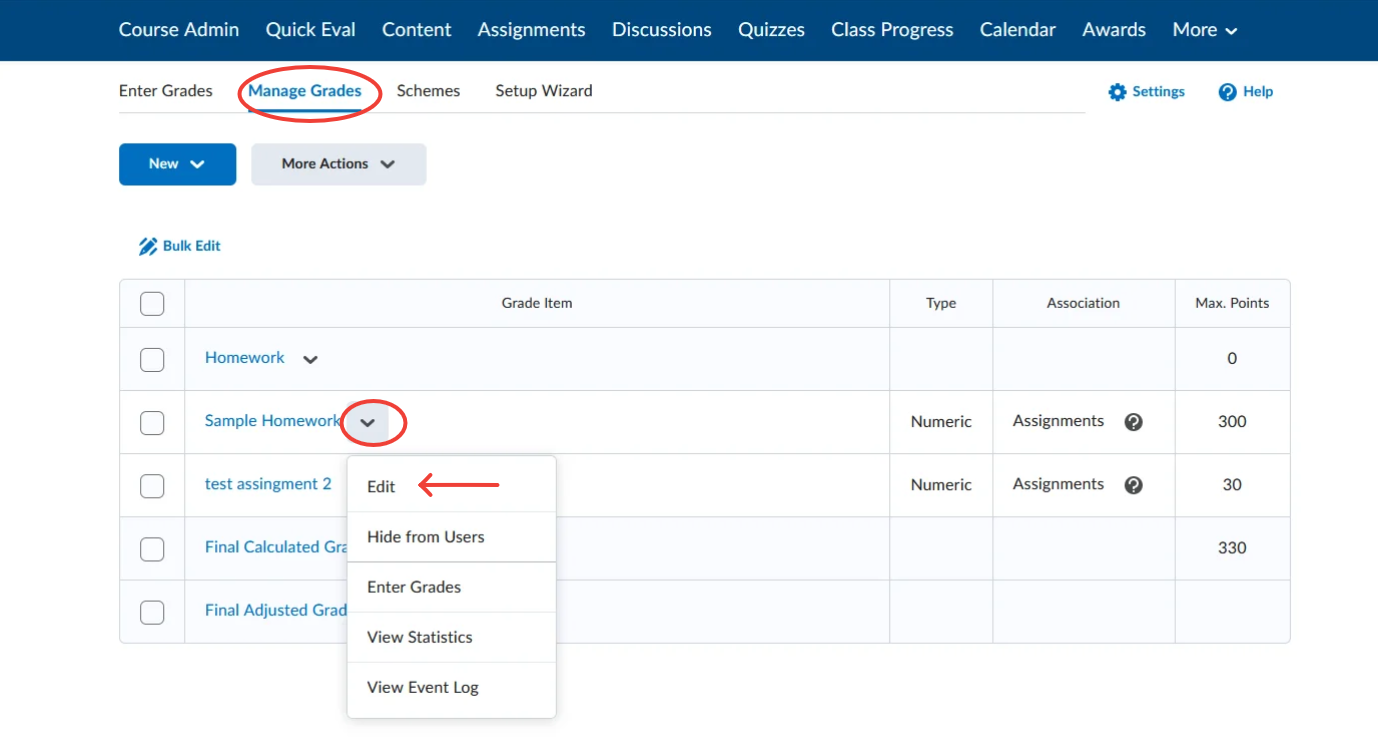Screen dimensions: 1378x746
Task: Check the Homework category checkbox
Action: 152,358
